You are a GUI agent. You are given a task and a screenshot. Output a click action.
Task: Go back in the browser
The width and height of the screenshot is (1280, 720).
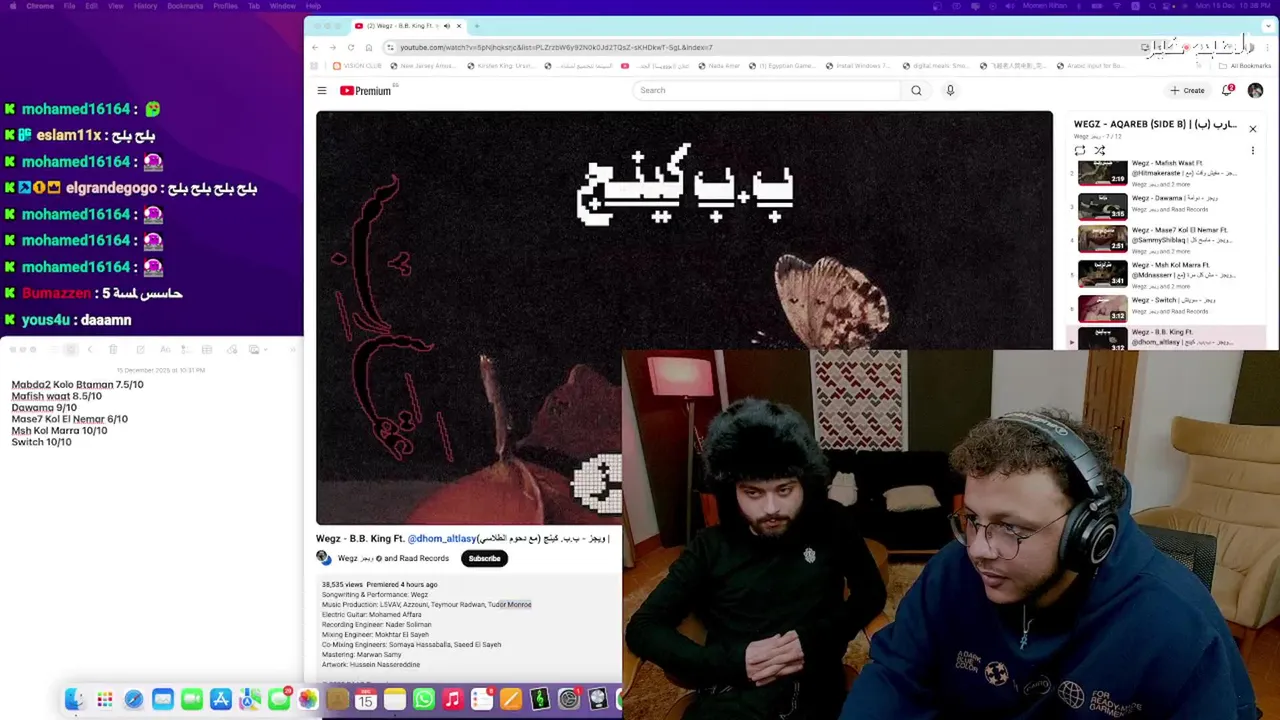click(314, 47)
